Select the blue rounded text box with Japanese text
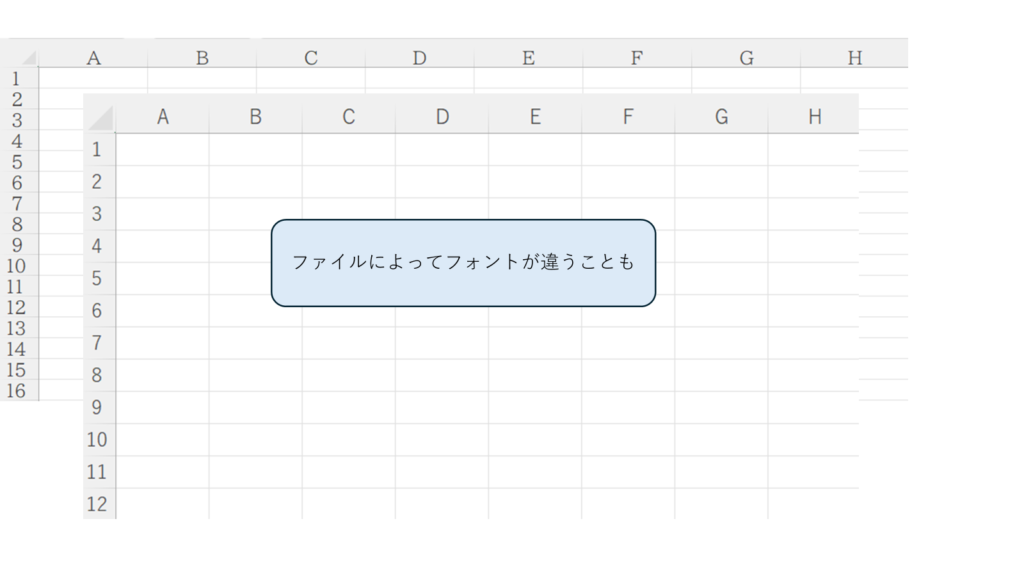The height and width of the screenshot is (576, 1024). (x=463, y=263)
